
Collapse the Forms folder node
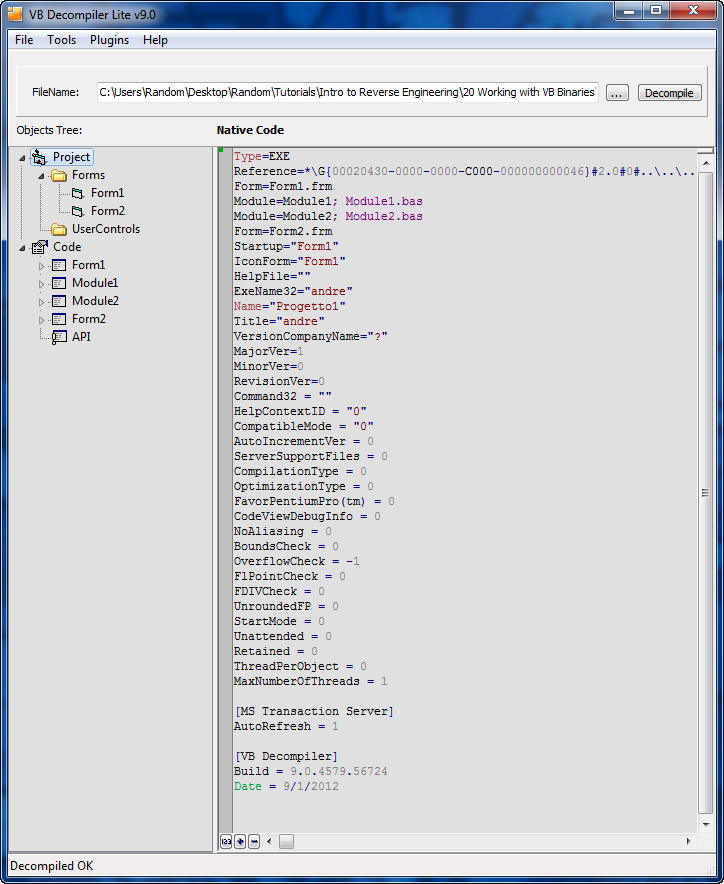[x=41, y=176]
